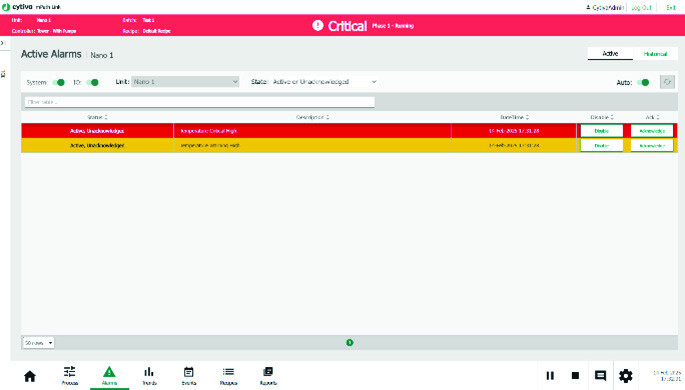The image size is (685, 390).
Task: Click the clock date and time display
Action: click(667, 376)
